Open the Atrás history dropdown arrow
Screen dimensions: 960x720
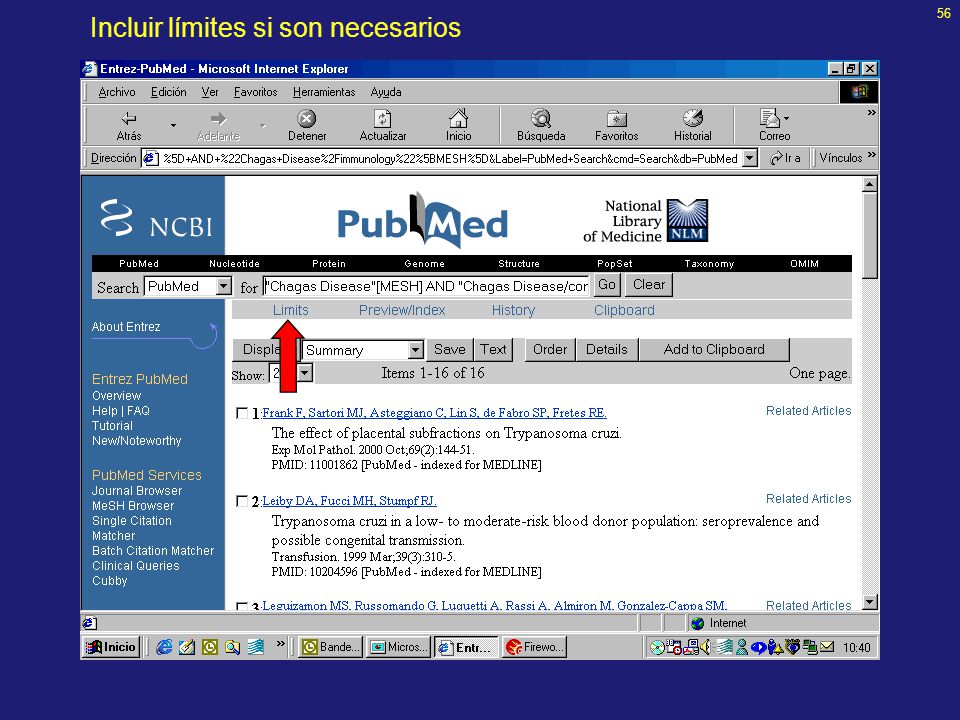(173, 125)
